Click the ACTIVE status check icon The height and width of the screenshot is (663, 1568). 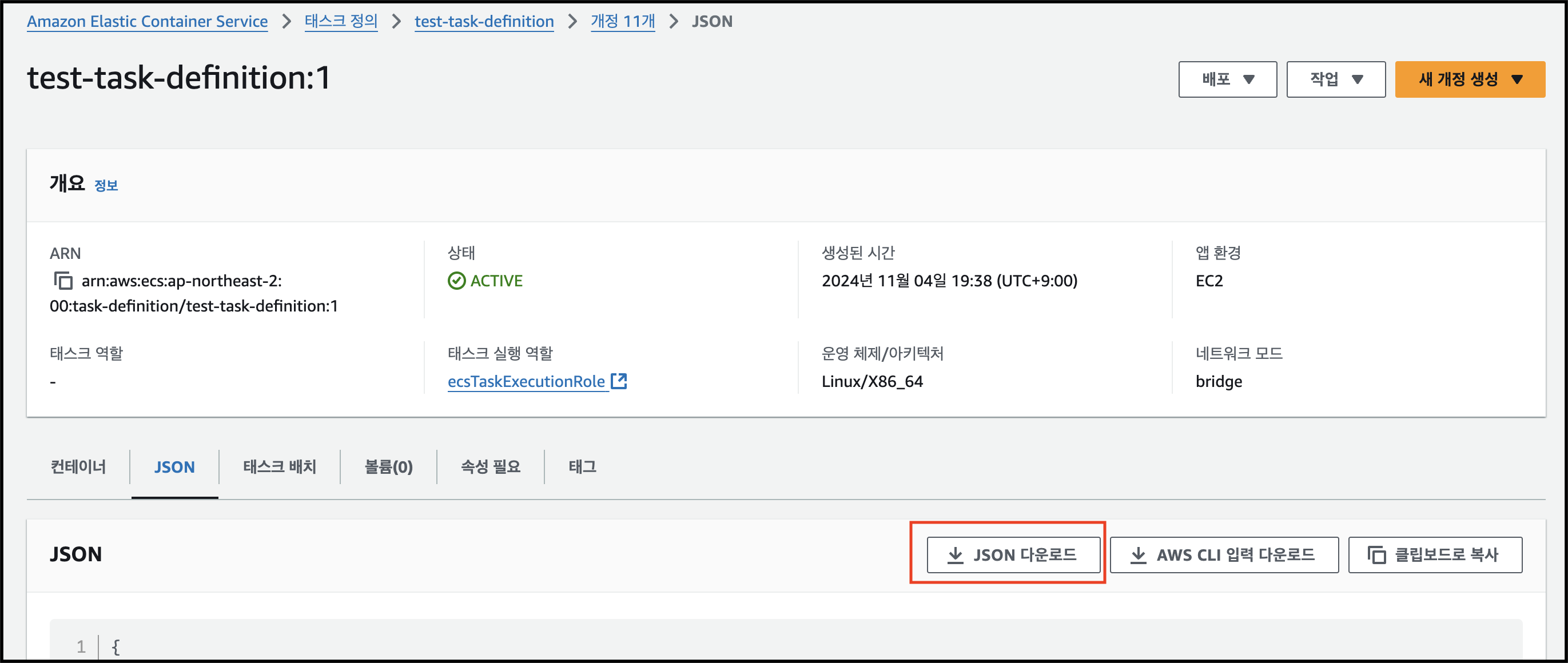(456, 281)
